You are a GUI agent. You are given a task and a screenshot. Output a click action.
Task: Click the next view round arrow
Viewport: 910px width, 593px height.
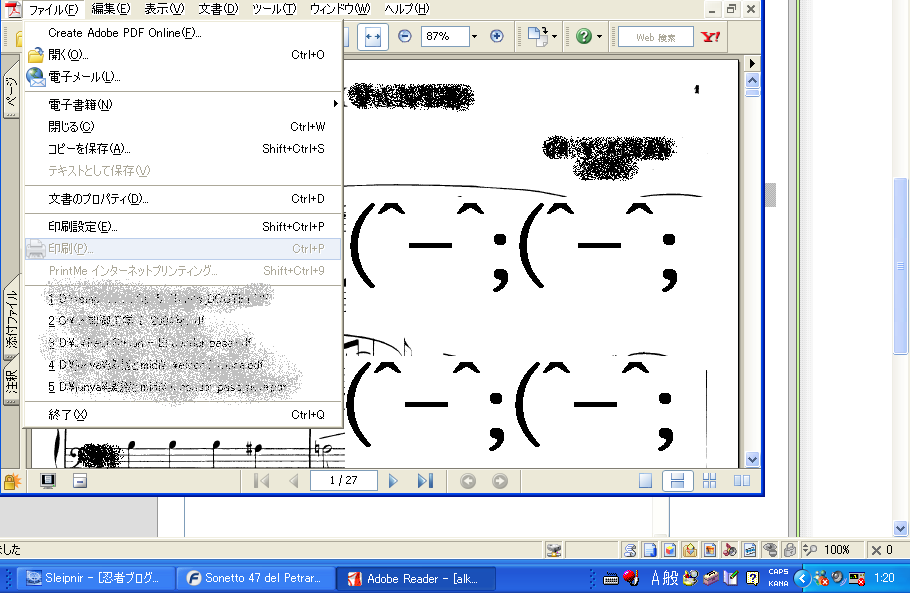click(500, 481)
